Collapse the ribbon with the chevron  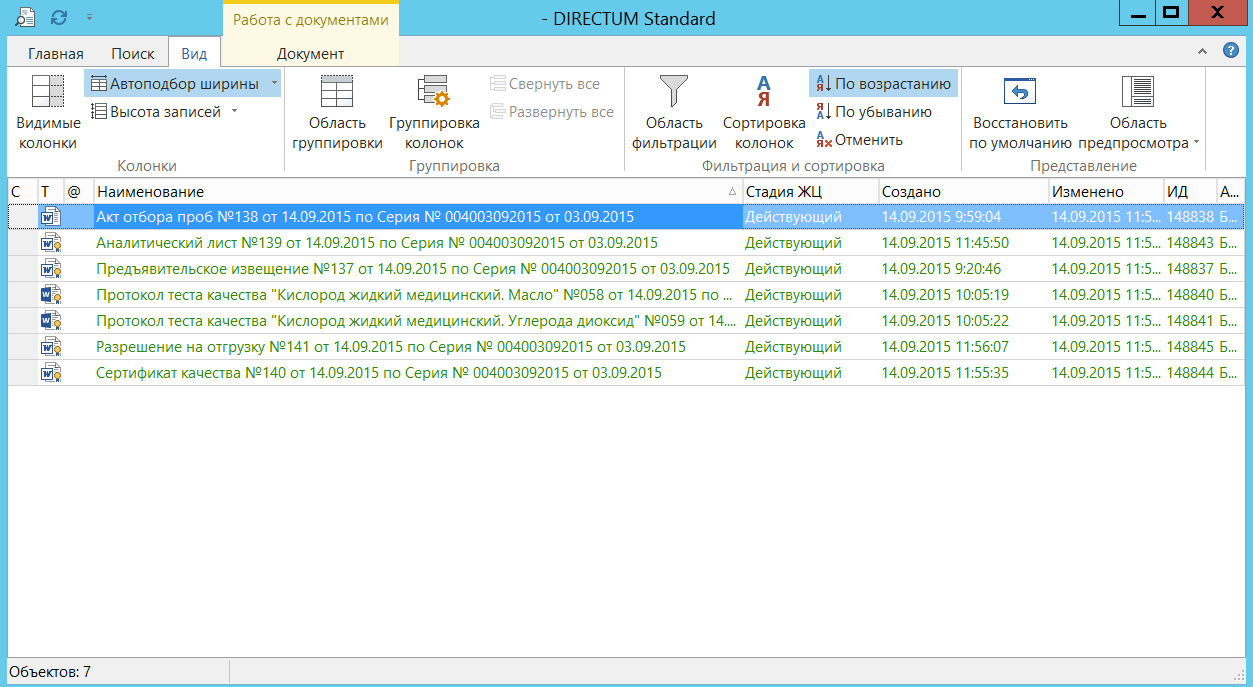click(1203, 50)
